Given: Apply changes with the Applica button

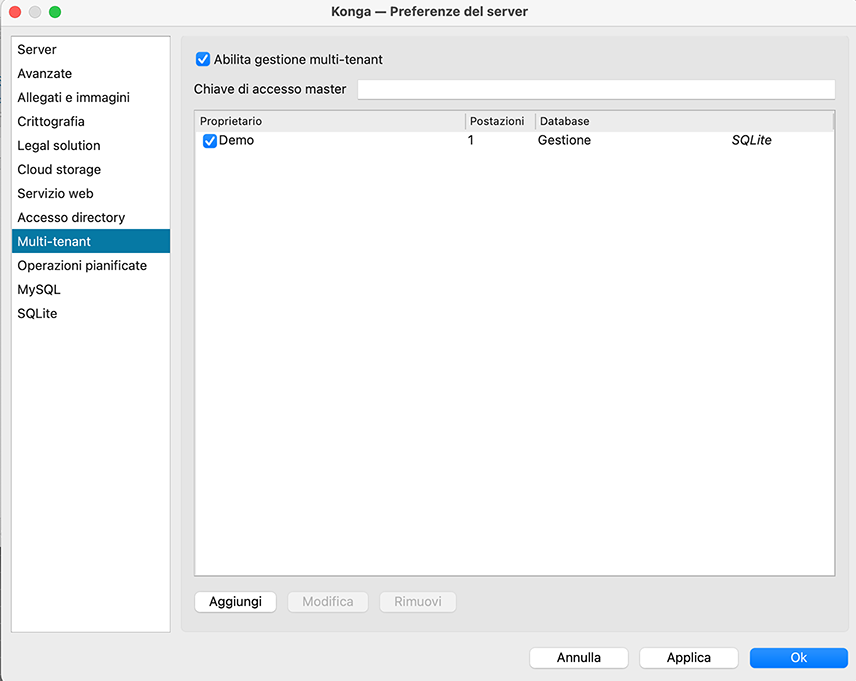Looking at the screenshot, I should click(688, 657).
